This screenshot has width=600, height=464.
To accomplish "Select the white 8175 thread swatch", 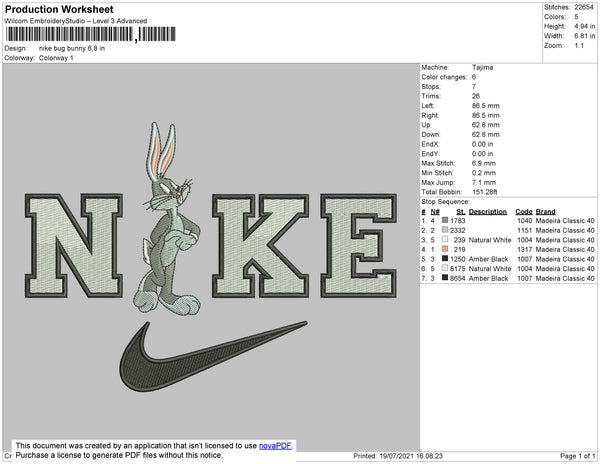I will (445, 268).
